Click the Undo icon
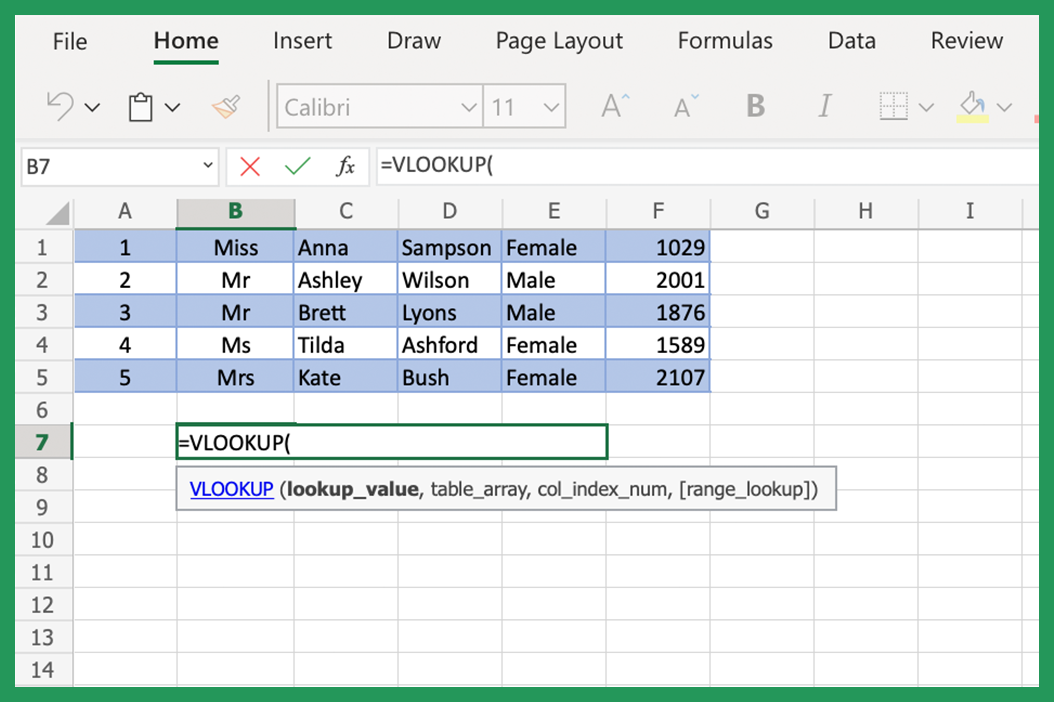 coord(60,106)
